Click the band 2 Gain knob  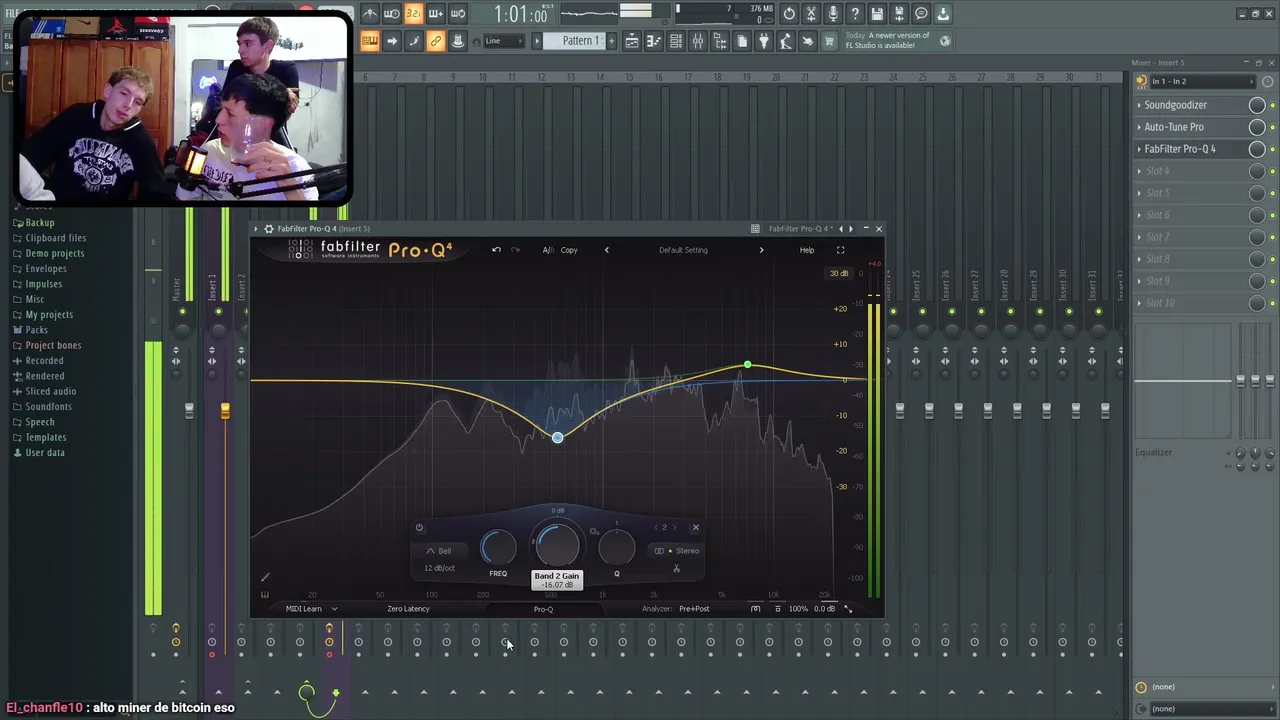[557, 545]
